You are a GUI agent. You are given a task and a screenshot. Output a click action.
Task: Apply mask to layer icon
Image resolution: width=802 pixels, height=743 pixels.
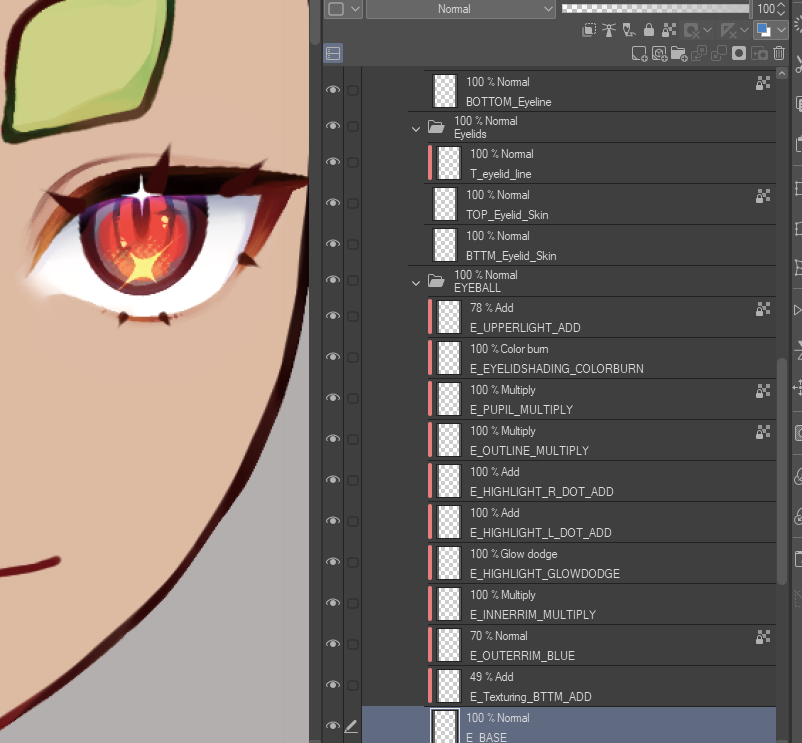click(759, 54)
